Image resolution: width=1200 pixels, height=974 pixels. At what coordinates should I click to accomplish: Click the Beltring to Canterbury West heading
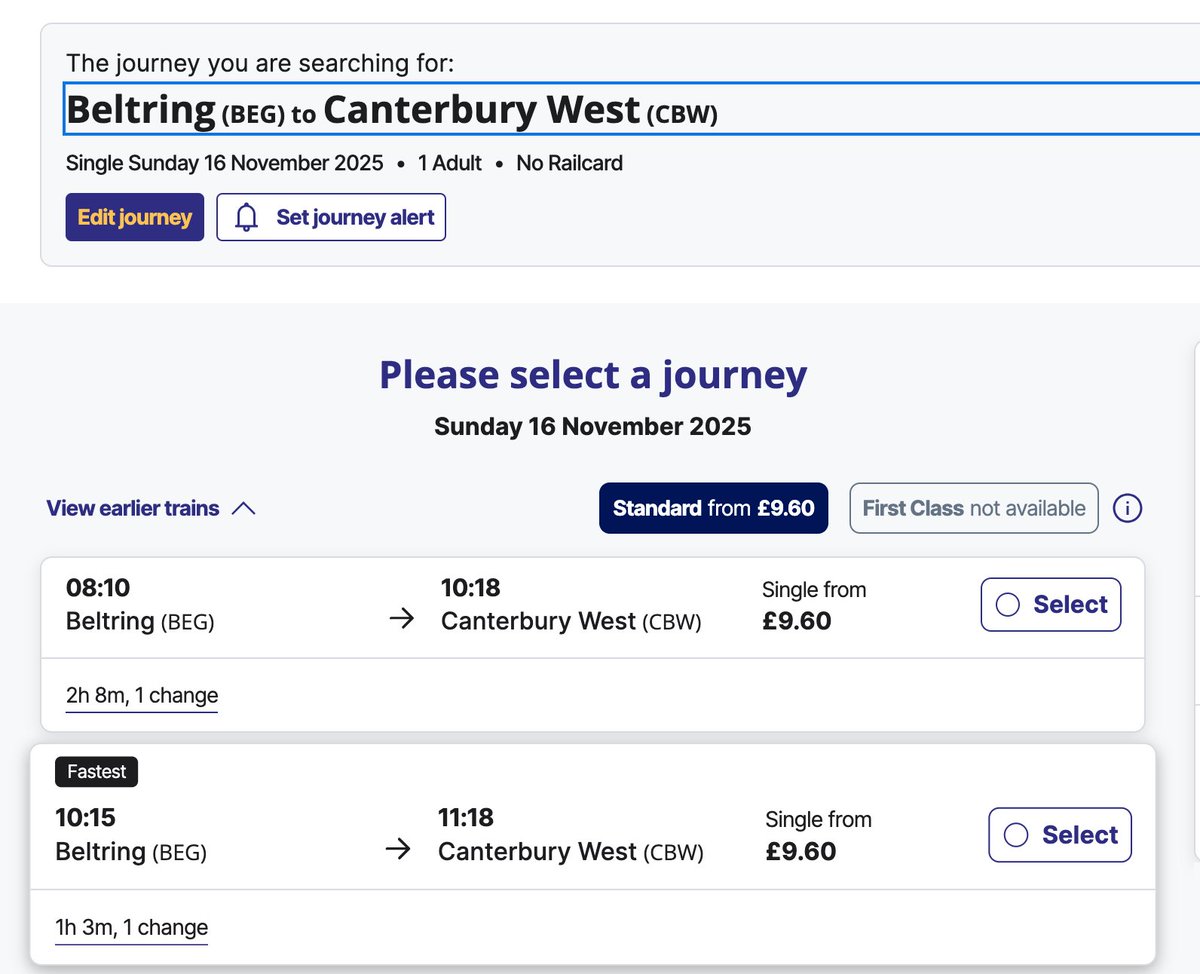pyautogui.click(x=392, y=110)
